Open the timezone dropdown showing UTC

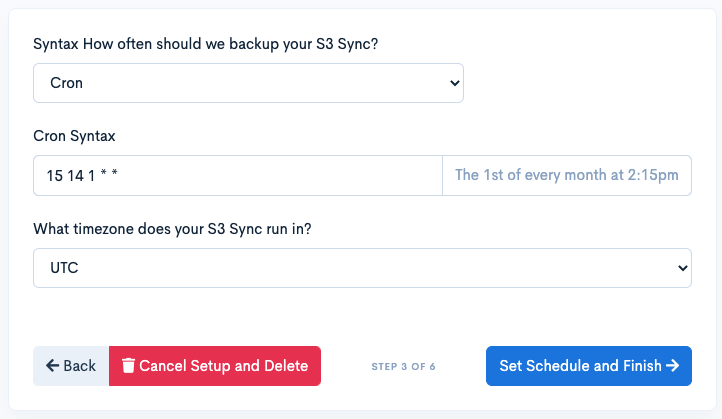click(x=362, y=268)
